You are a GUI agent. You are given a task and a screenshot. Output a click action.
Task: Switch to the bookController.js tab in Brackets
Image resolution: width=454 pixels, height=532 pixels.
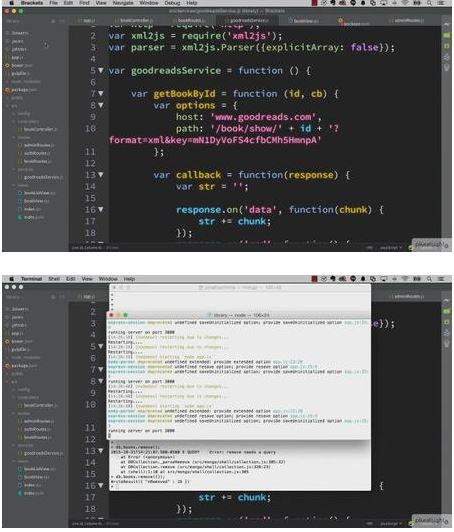tap(134, 21)
